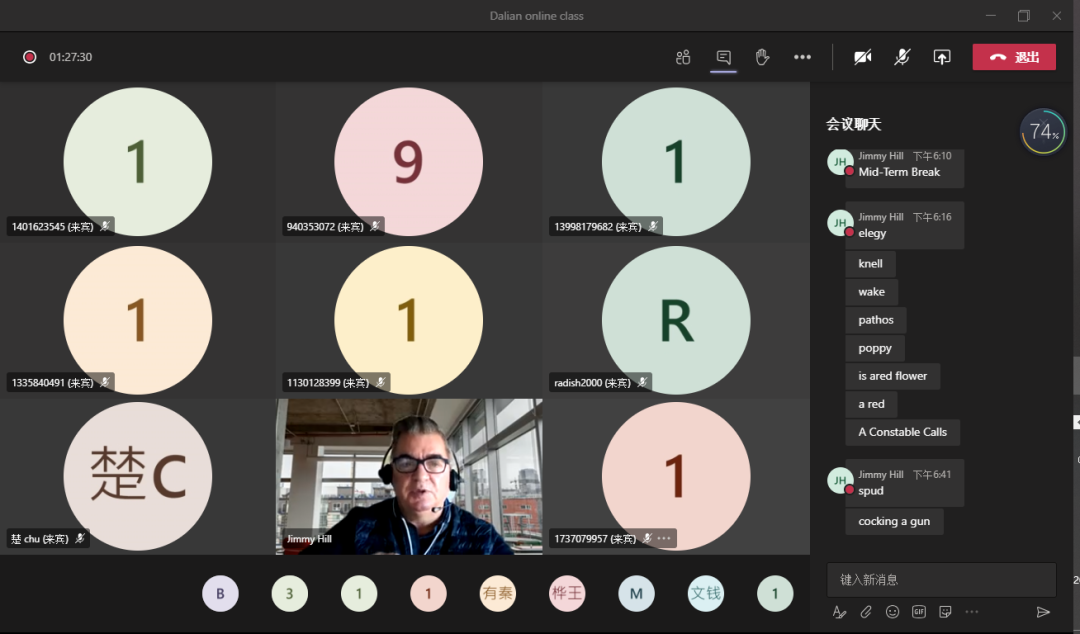The width and height of the screenshot is (1080, 634).
Task: Send the chat message with arrow icon
Action: (1043, 612)
